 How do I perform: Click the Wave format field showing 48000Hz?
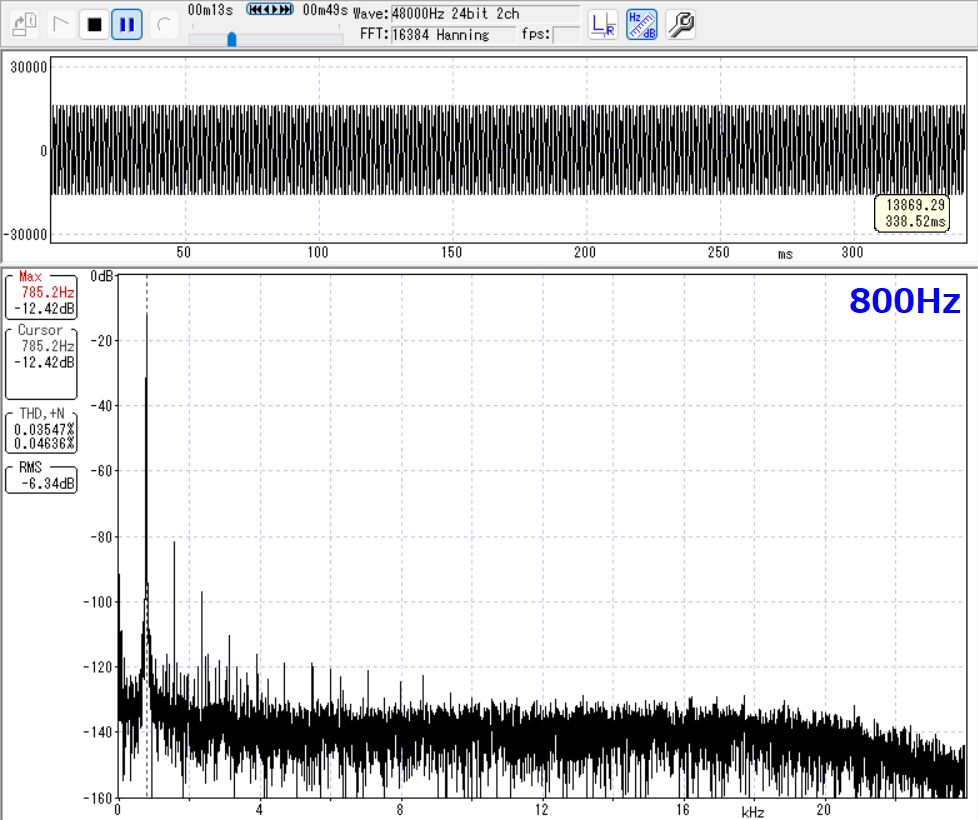(484, 14)
